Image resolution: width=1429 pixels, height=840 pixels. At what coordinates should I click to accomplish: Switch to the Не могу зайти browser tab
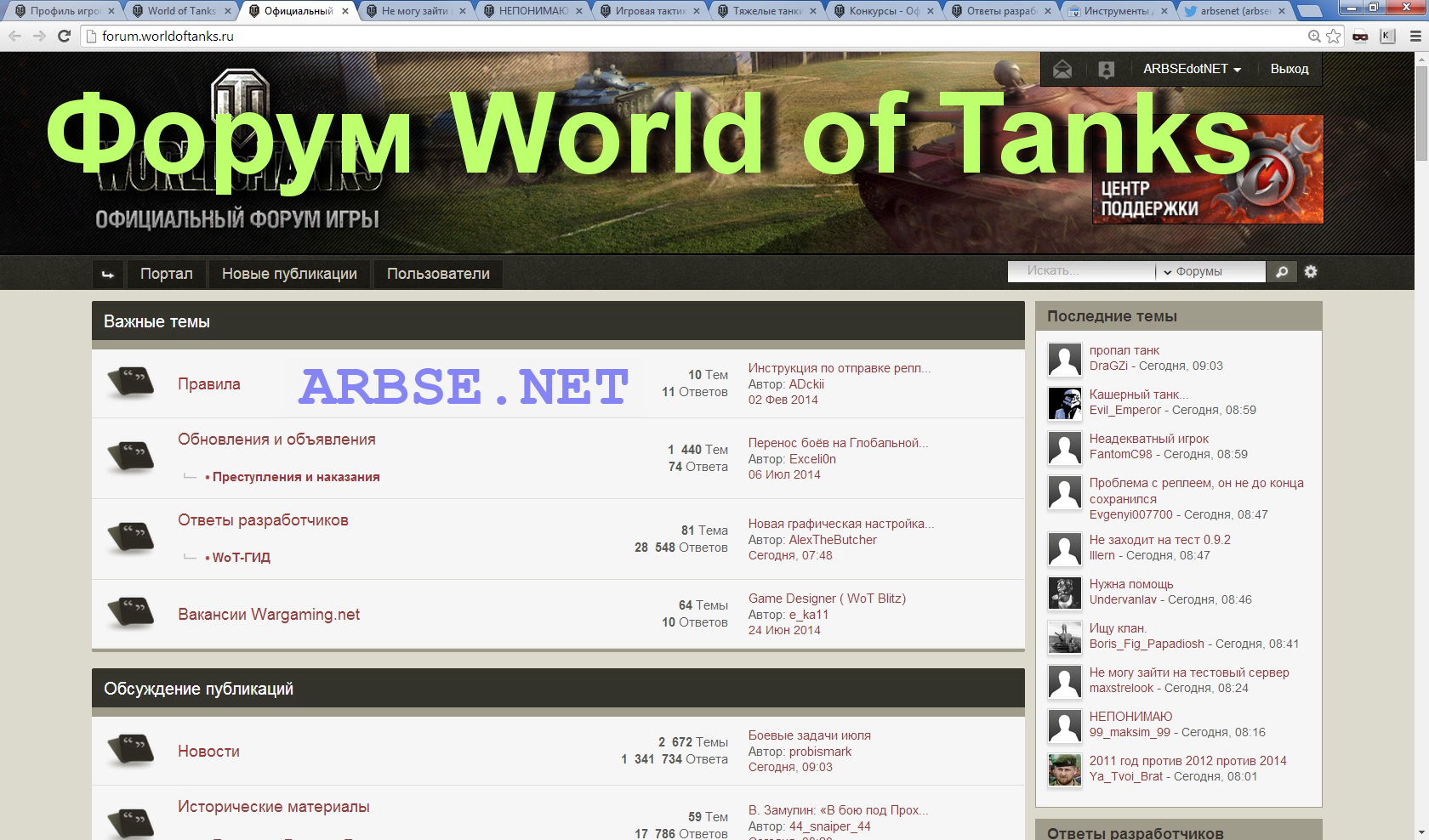(416, 11)
